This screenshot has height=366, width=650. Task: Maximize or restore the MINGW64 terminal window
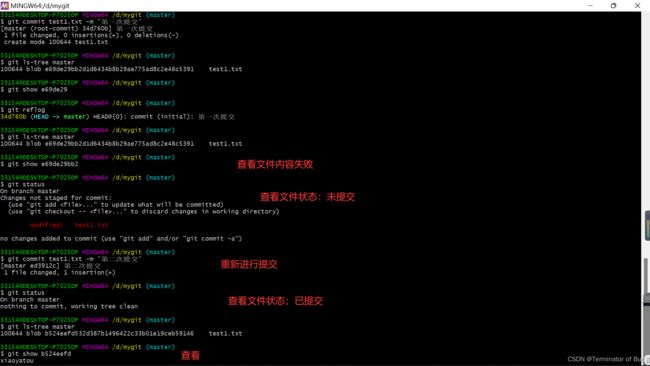click(614, 5)
